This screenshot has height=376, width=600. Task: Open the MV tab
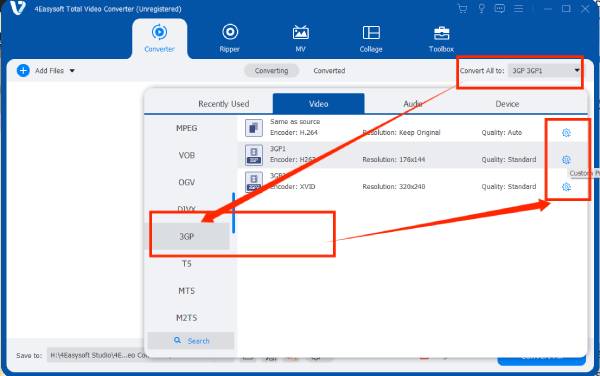300,39
